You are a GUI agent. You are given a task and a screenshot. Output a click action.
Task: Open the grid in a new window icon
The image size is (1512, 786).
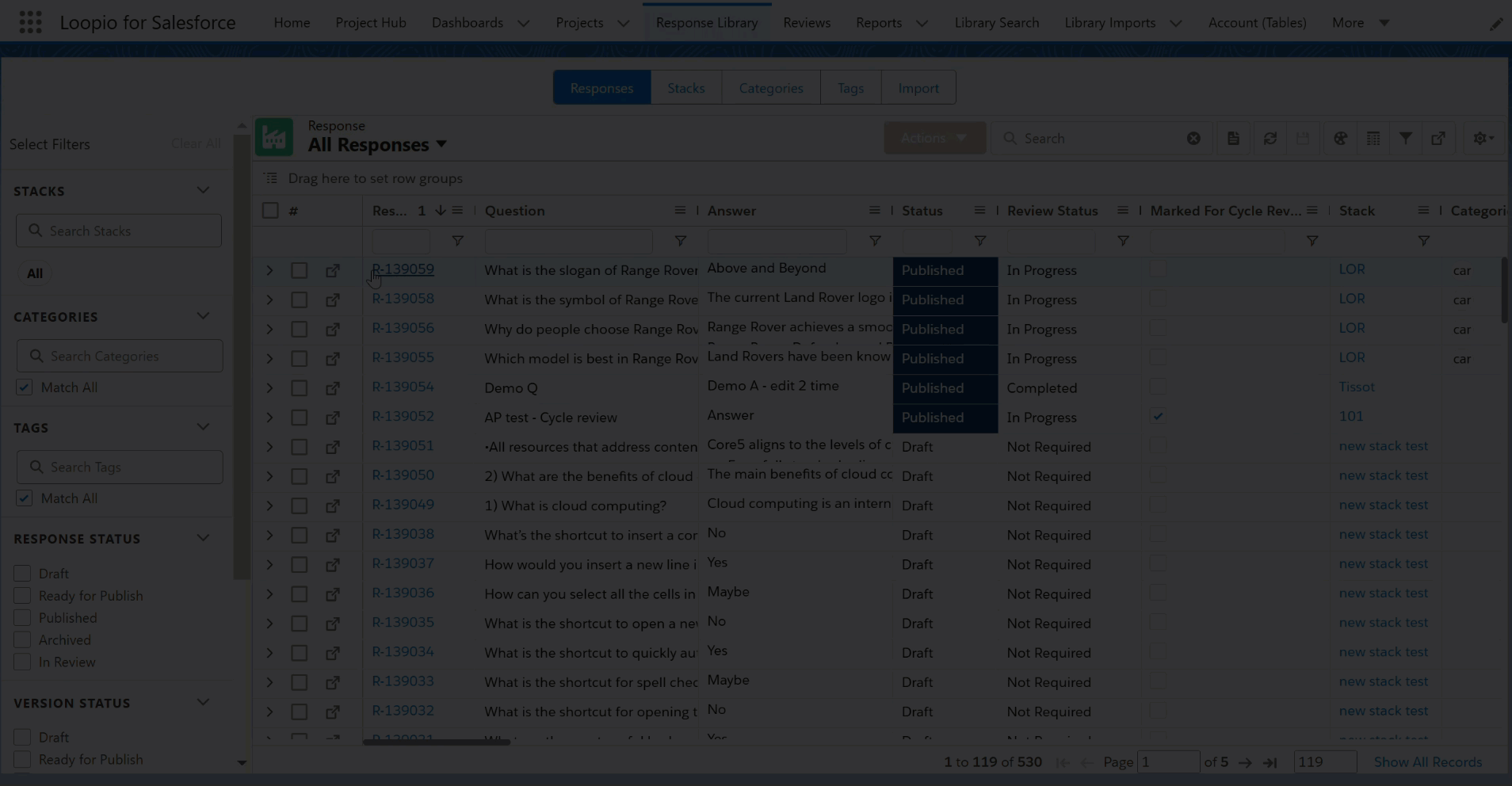click(x=1438, y=138)
